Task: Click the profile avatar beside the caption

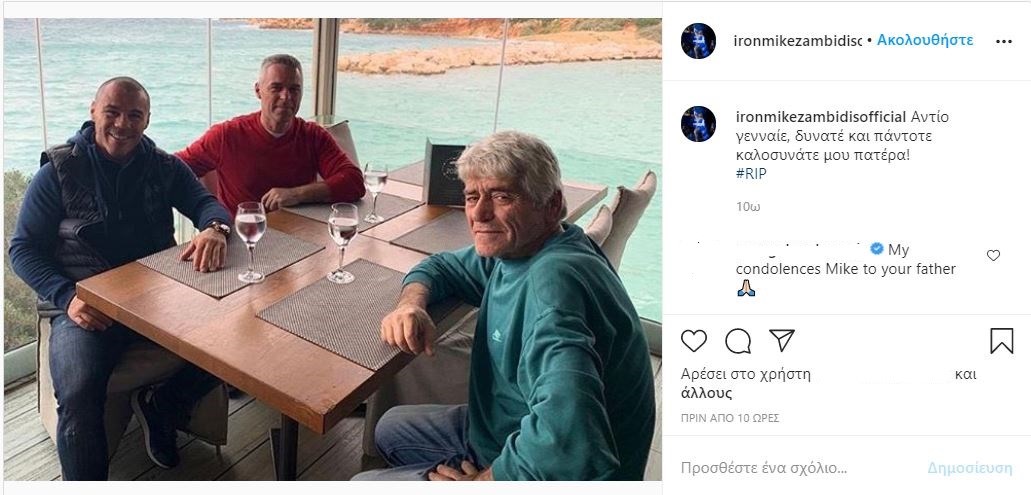Action: pos(698,123)
